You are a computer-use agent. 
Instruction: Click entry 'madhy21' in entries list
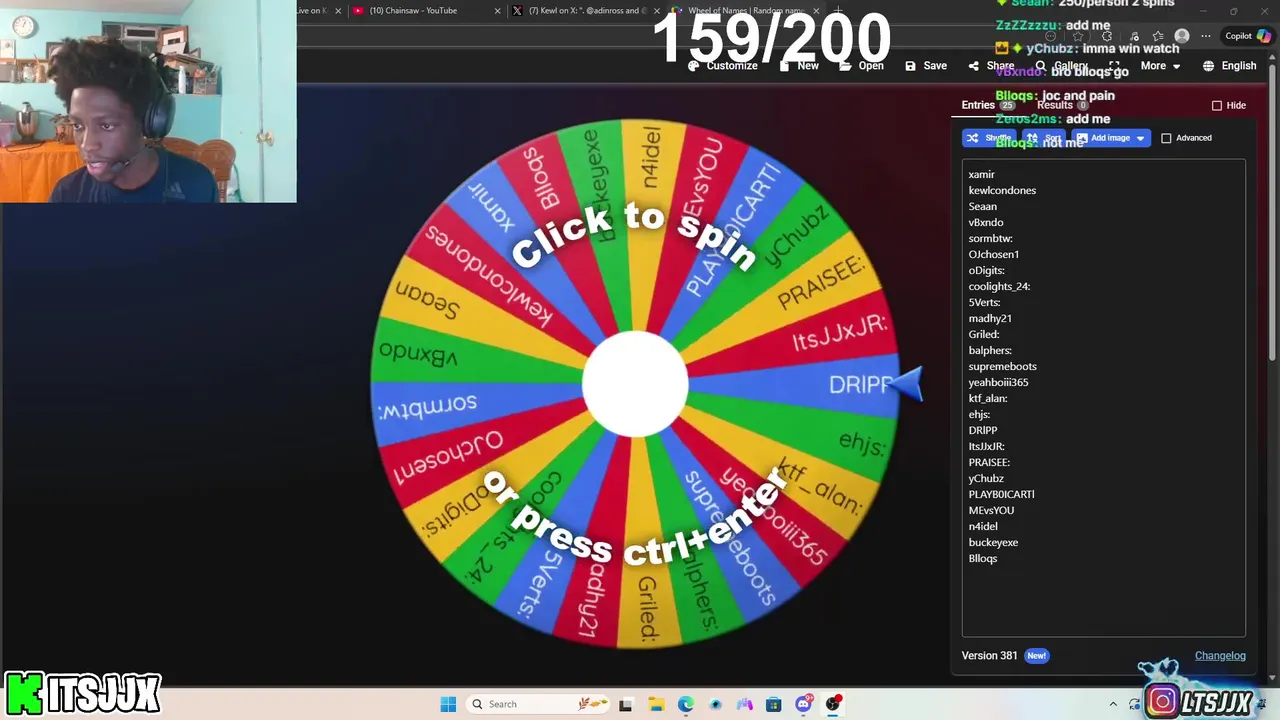(x=990, y=318)
